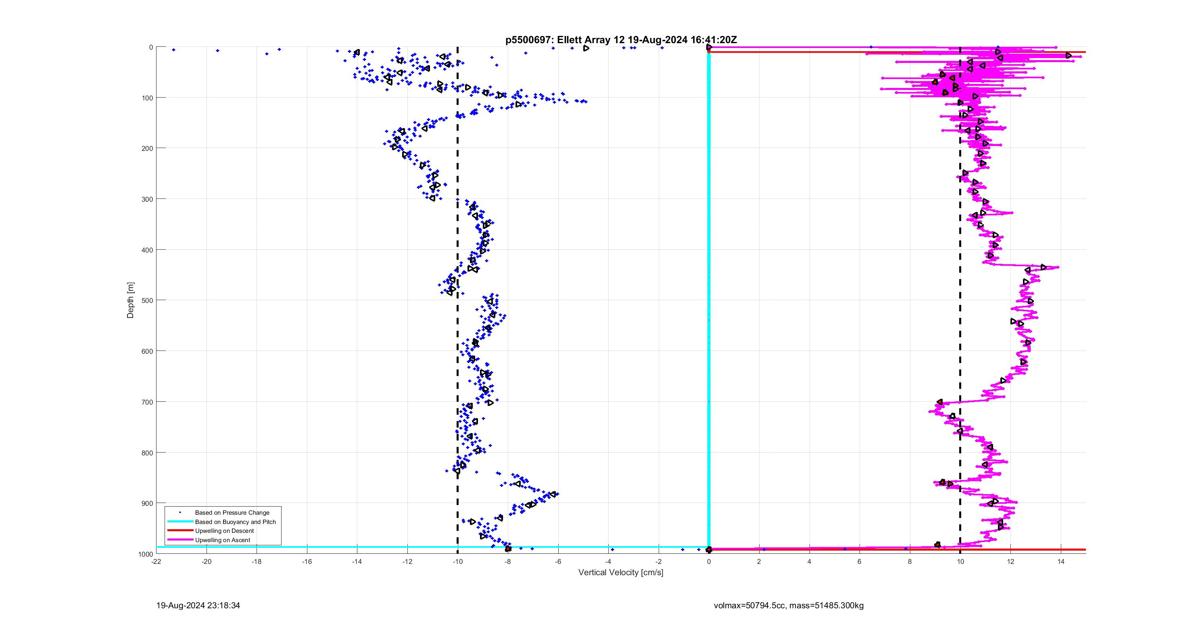
Task: Click velocity axis tick "-6"
Action: (x=558, y=562)
